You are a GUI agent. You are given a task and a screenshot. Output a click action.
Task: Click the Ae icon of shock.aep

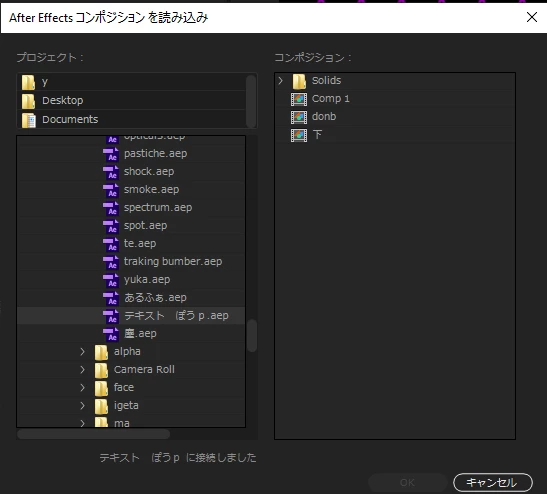(111, 172)
